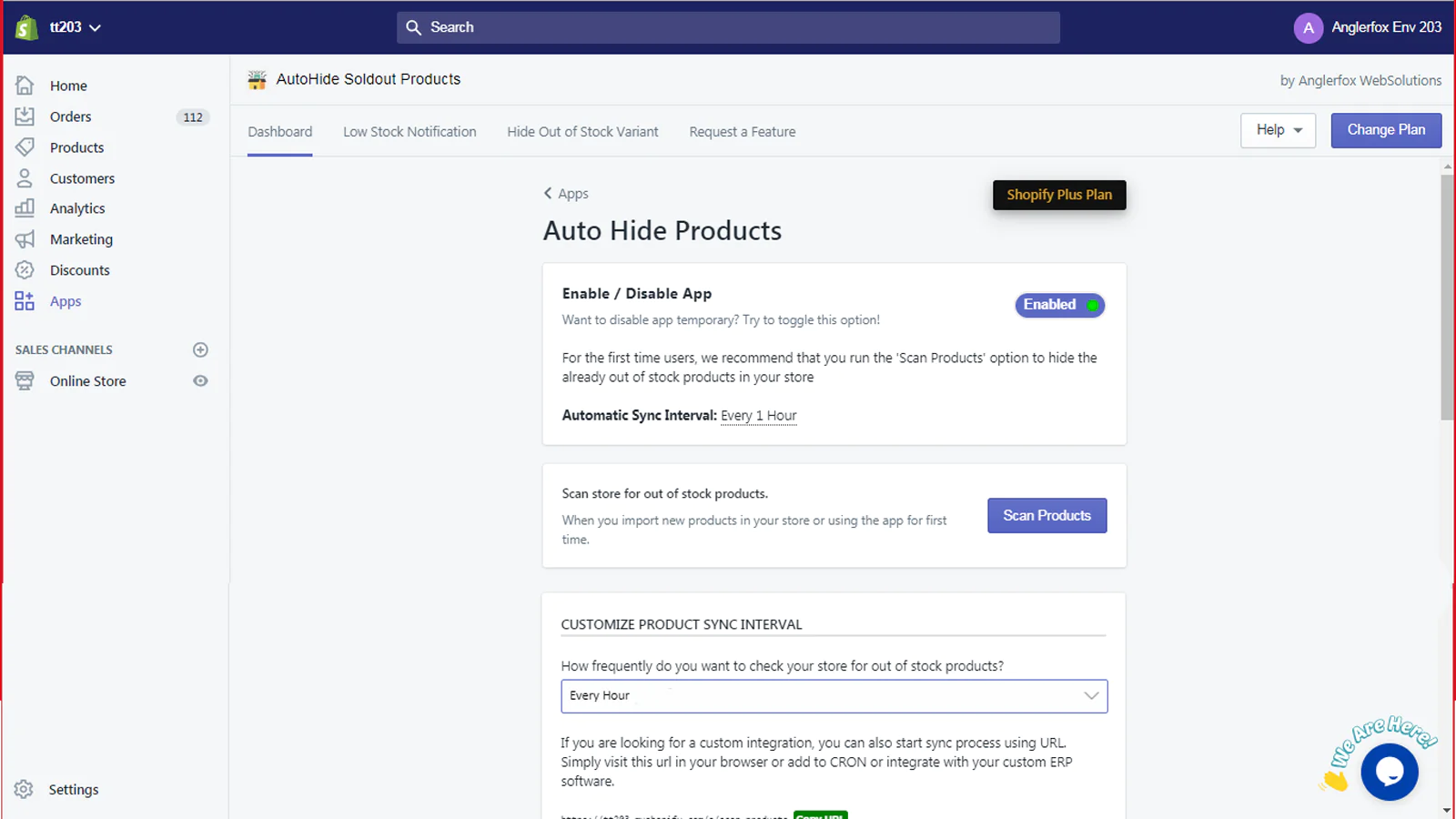The height and width of the screenshot is (819, 1456).
Task: Click the scrollbar down arrow
Action: tap(1447, 810)
